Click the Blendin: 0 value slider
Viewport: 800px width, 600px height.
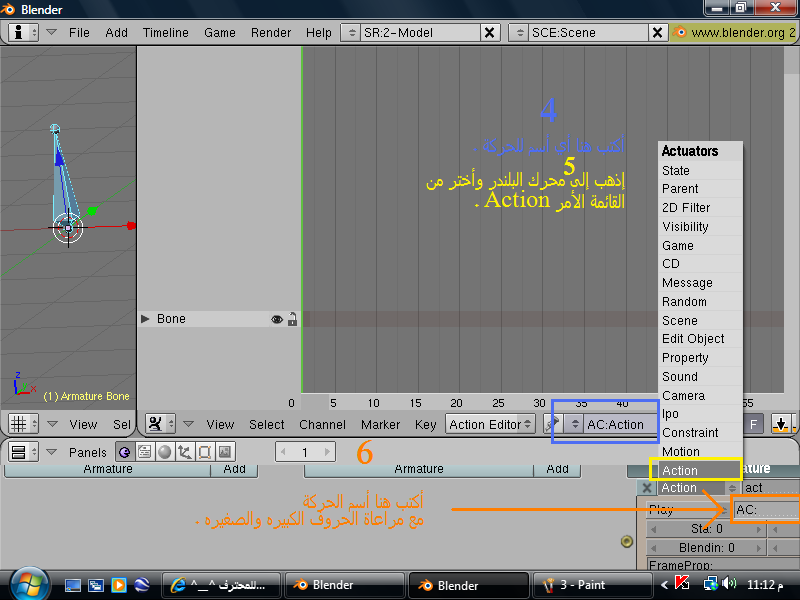click(707, 548)
